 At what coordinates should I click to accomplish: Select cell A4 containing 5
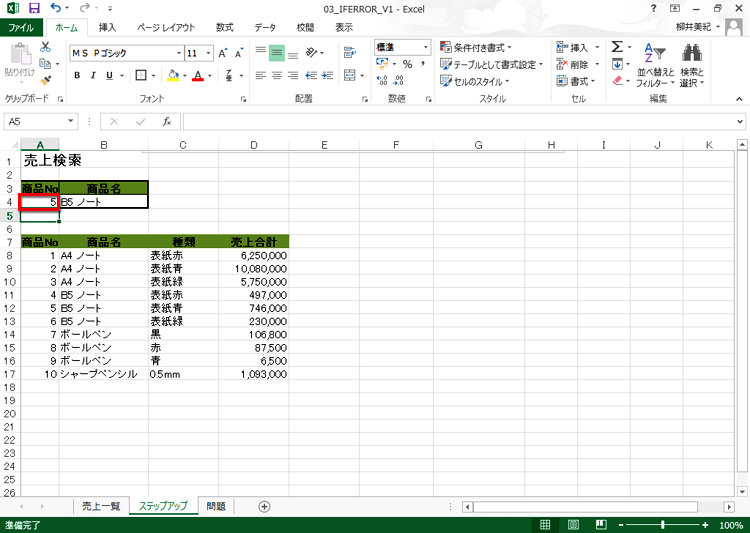40,202
